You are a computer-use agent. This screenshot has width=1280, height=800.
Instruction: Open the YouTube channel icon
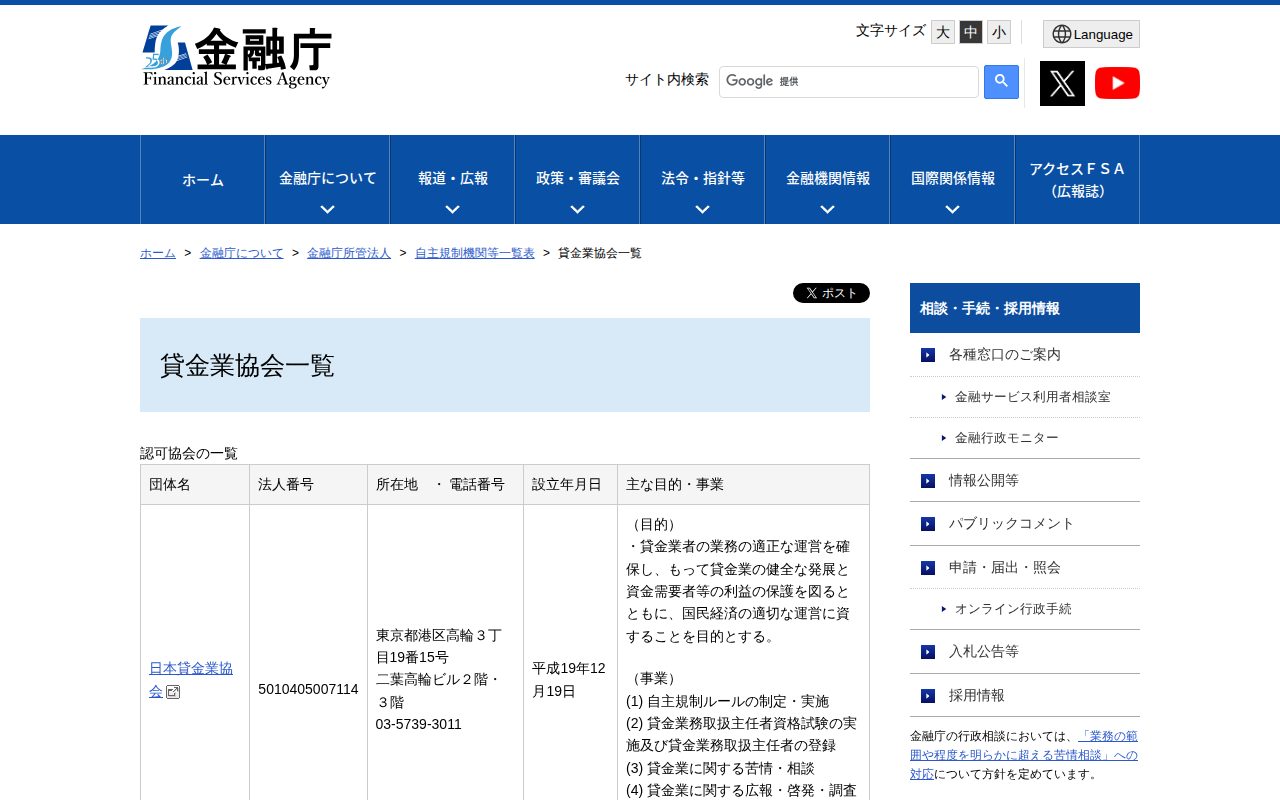tap(1117, 83)
